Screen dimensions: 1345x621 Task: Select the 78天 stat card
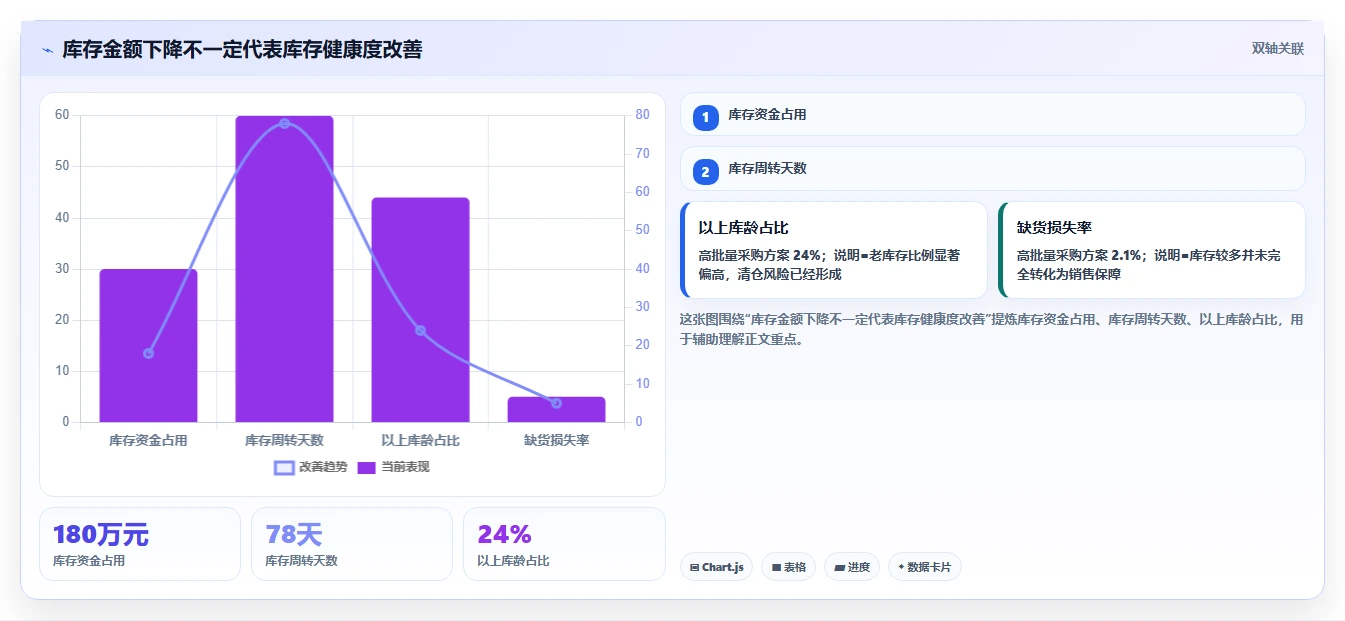click(352, 544)
